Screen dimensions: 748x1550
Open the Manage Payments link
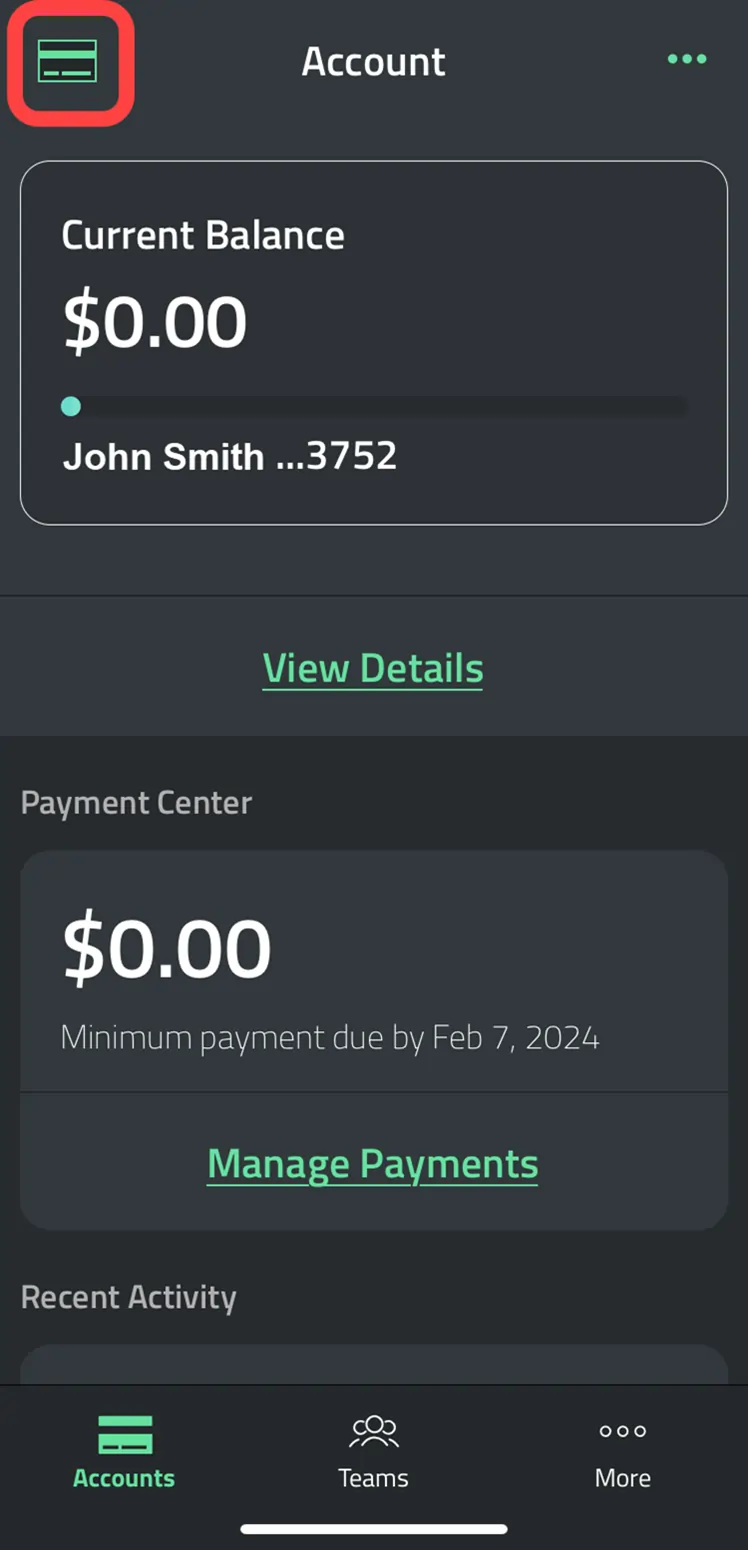[373, 1164]
